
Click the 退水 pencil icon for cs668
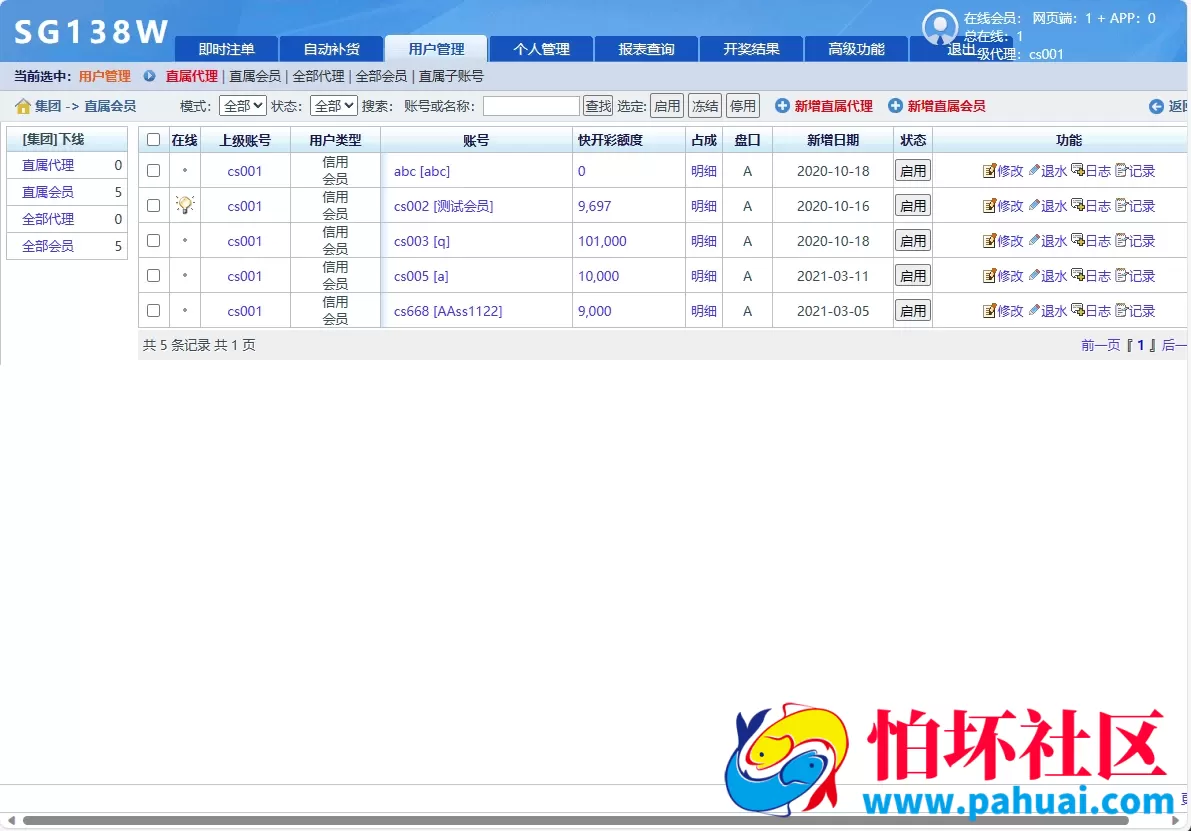[x=1033, y=311]
